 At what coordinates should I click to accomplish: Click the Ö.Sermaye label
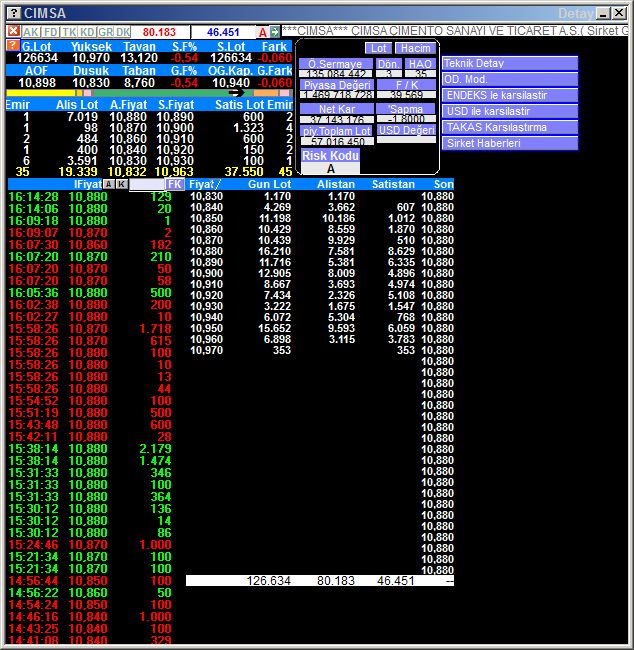tap(335, 64)
